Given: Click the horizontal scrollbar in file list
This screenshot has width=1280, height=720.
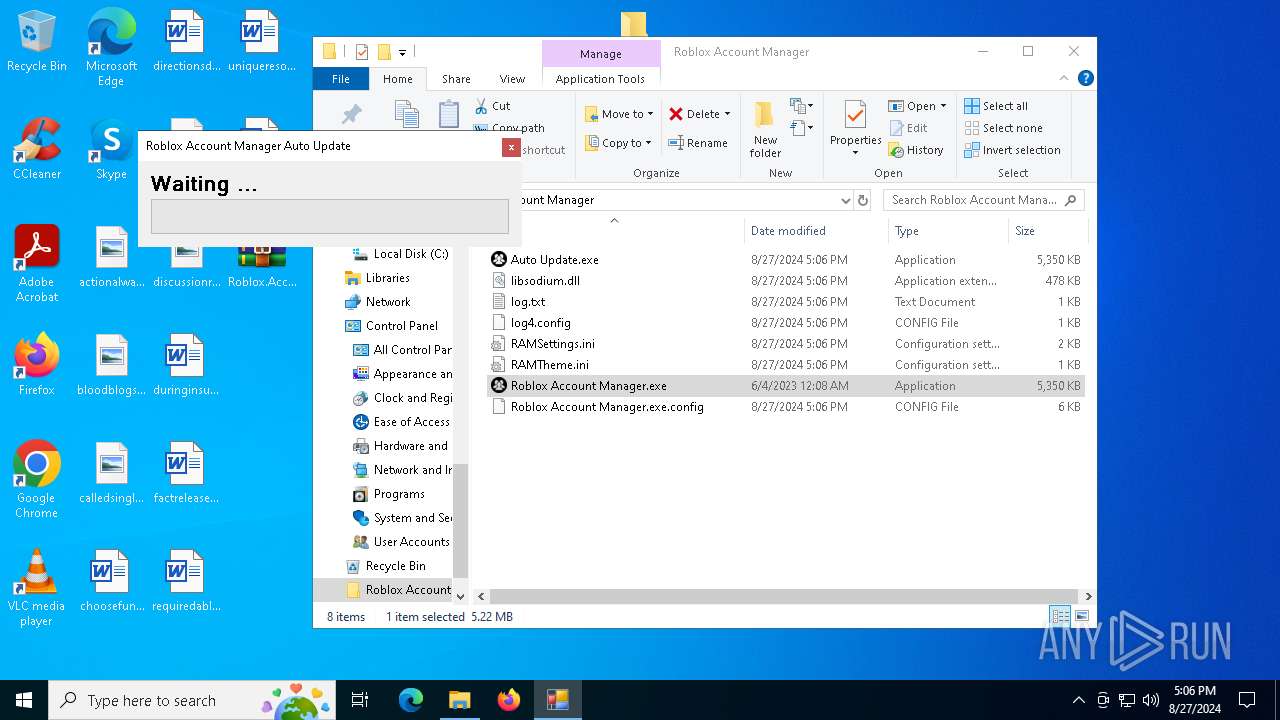Looking at the screenshot, I should click(782, 596).
